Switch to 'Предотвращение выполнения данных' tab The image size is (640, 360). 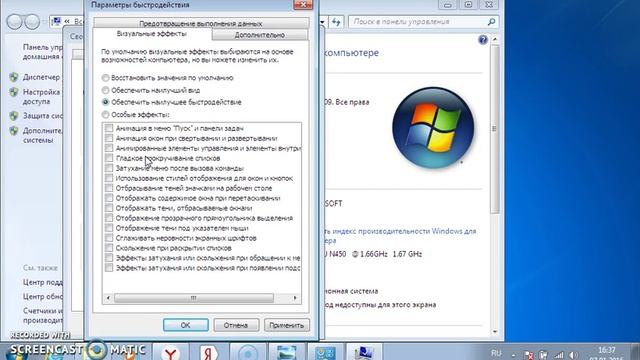pos(201,23)
